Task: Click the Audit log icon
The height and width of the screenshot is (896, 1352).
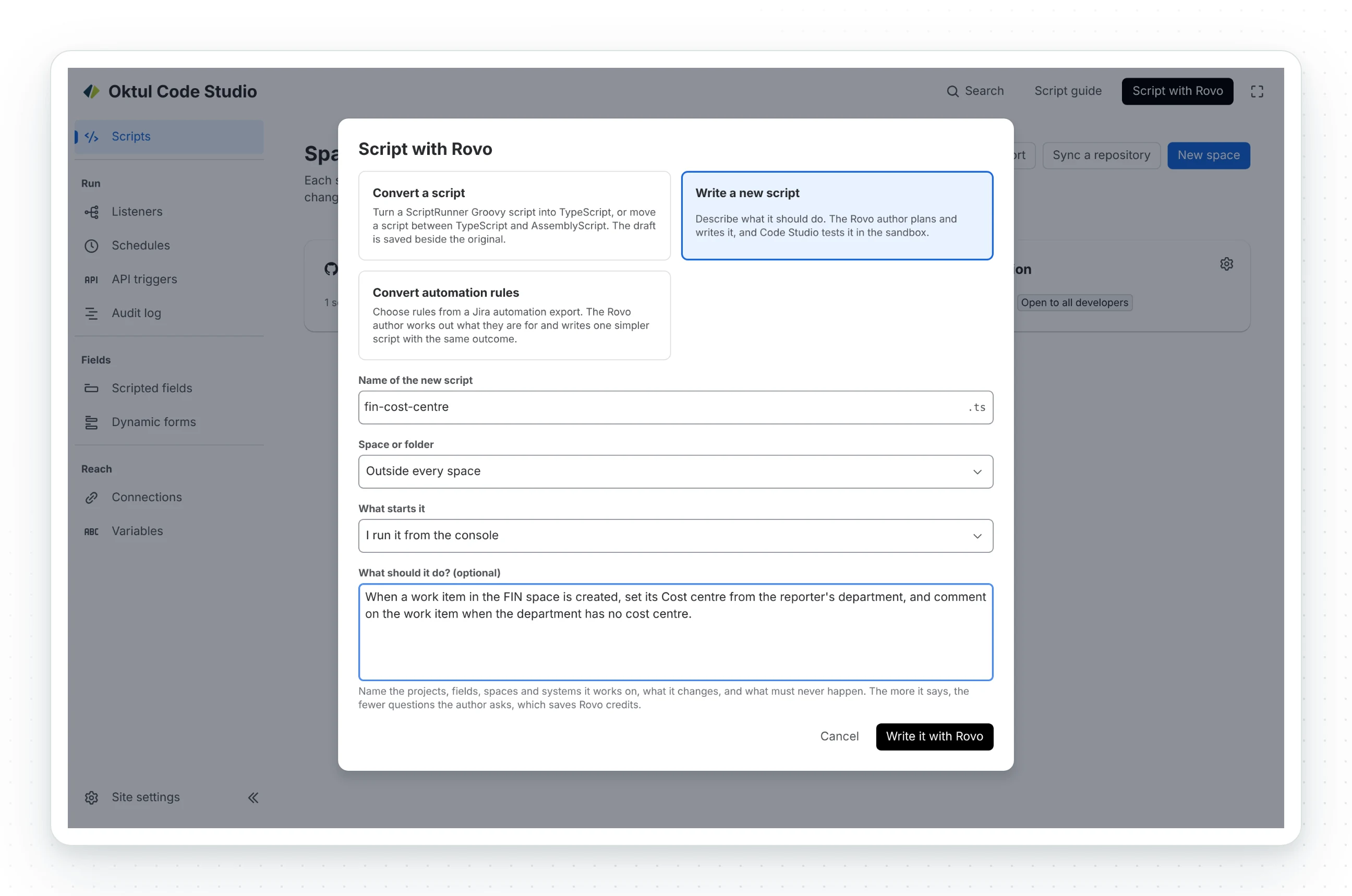Action: pos(91,313)
